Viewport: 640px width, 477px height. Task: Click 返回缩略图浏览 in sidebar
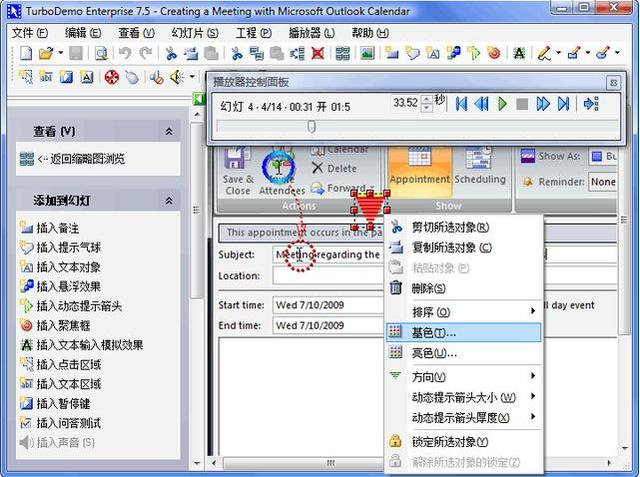point(72,159)
